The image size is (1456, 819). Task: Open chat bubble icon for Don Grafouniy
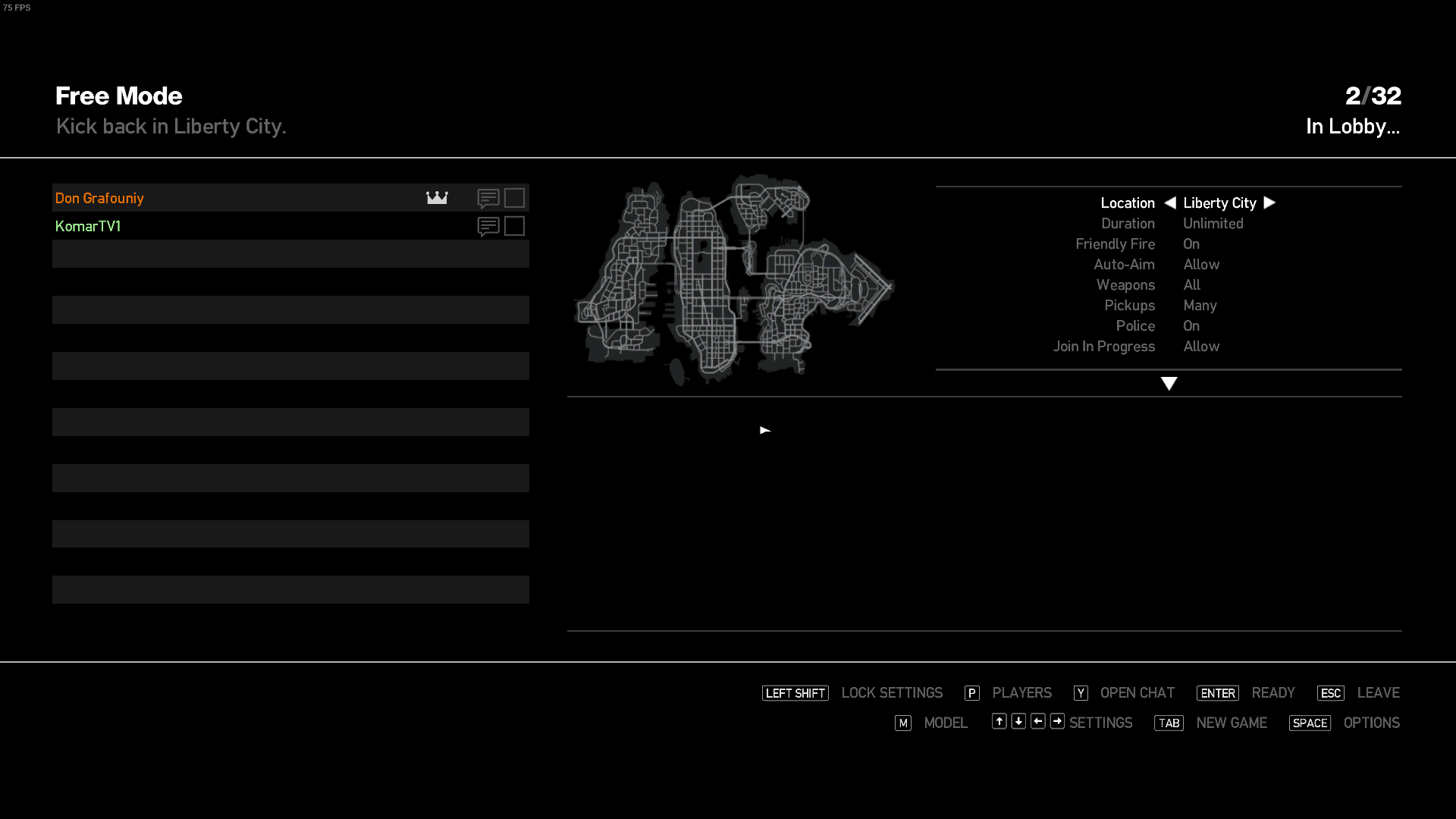tap(488, 199)
